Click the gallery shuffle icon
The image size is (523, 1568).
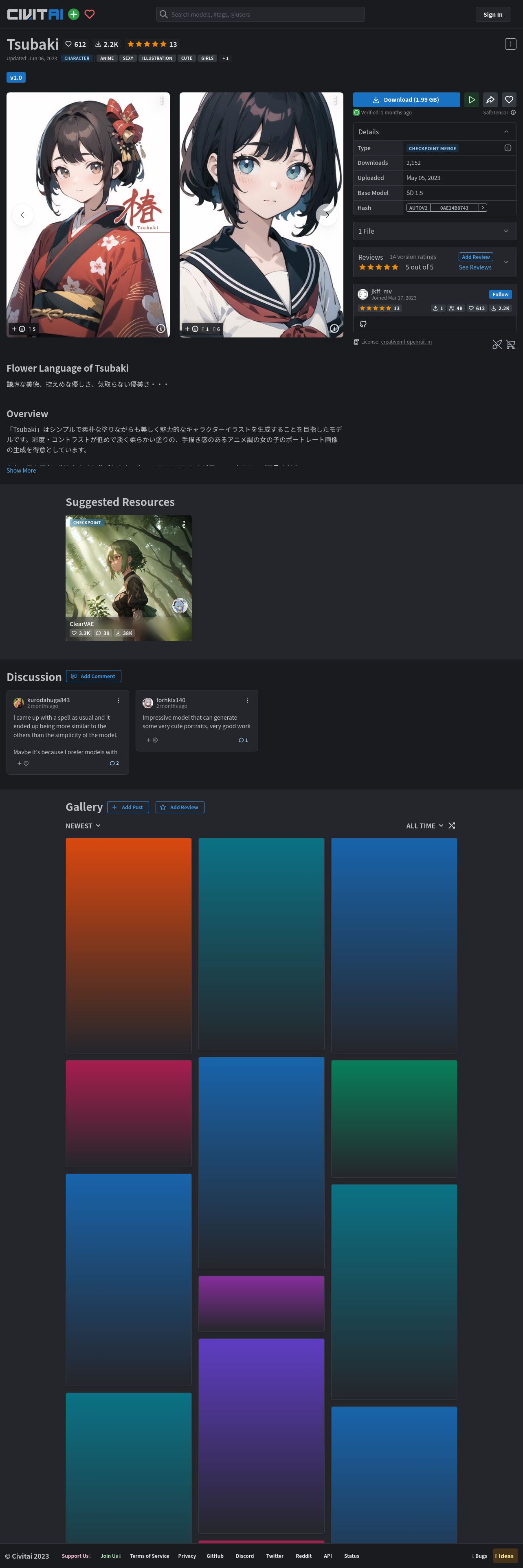451,826
